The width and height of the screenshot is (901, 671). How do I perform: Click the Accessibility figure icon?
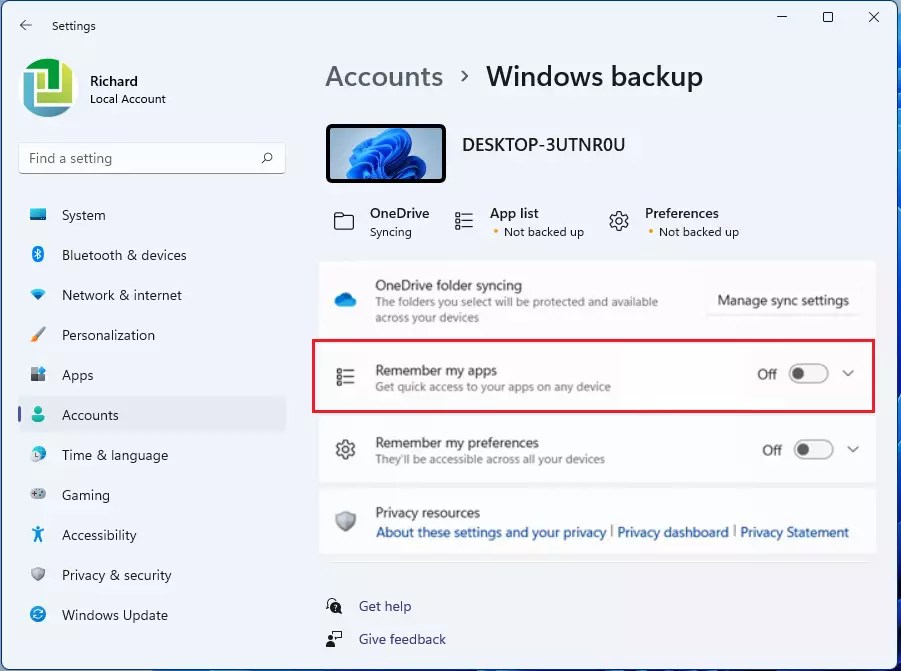pyautogui.click(x=38, y=534)
